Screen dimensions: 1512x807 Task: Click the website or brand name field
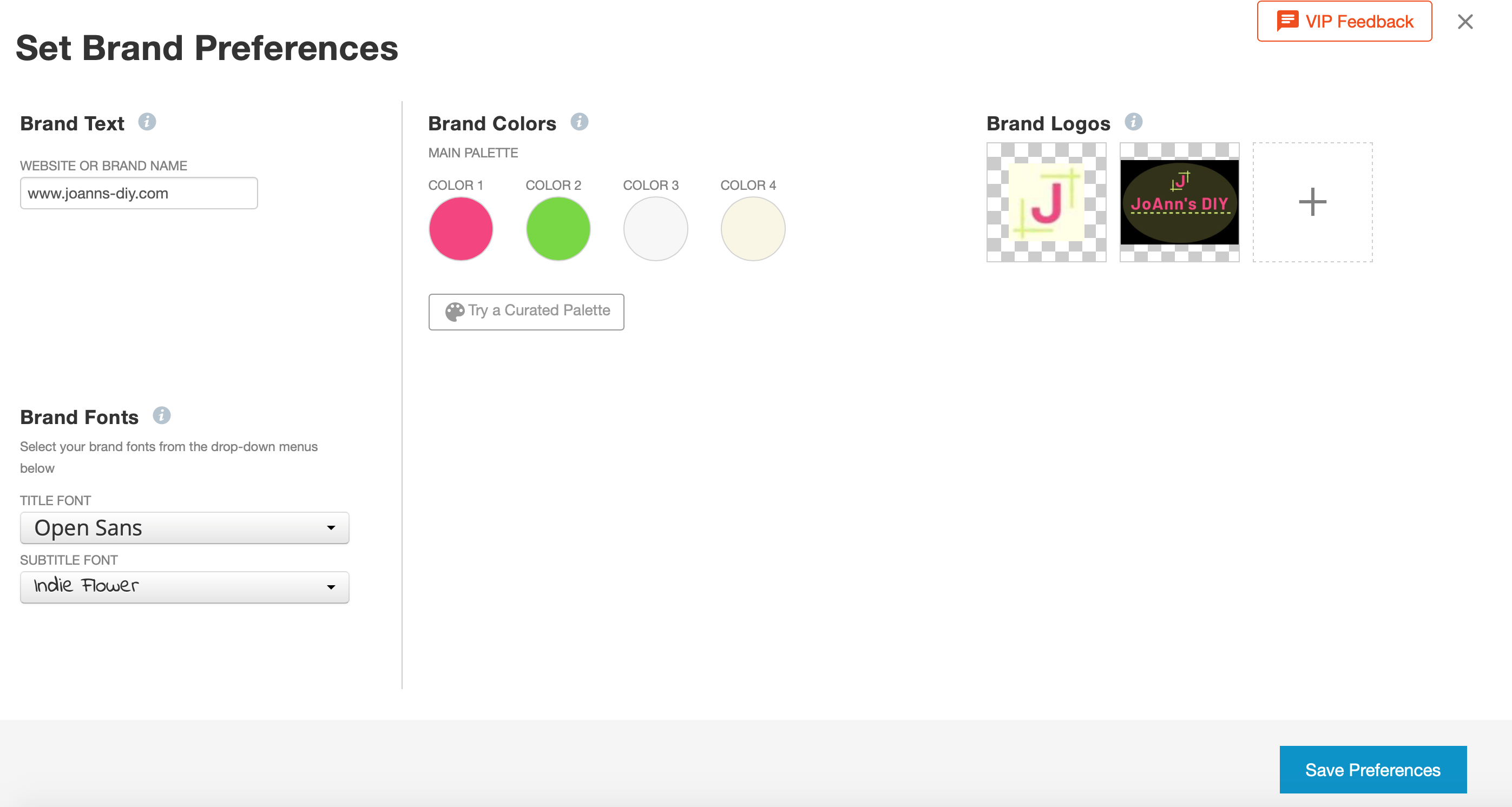139,193
